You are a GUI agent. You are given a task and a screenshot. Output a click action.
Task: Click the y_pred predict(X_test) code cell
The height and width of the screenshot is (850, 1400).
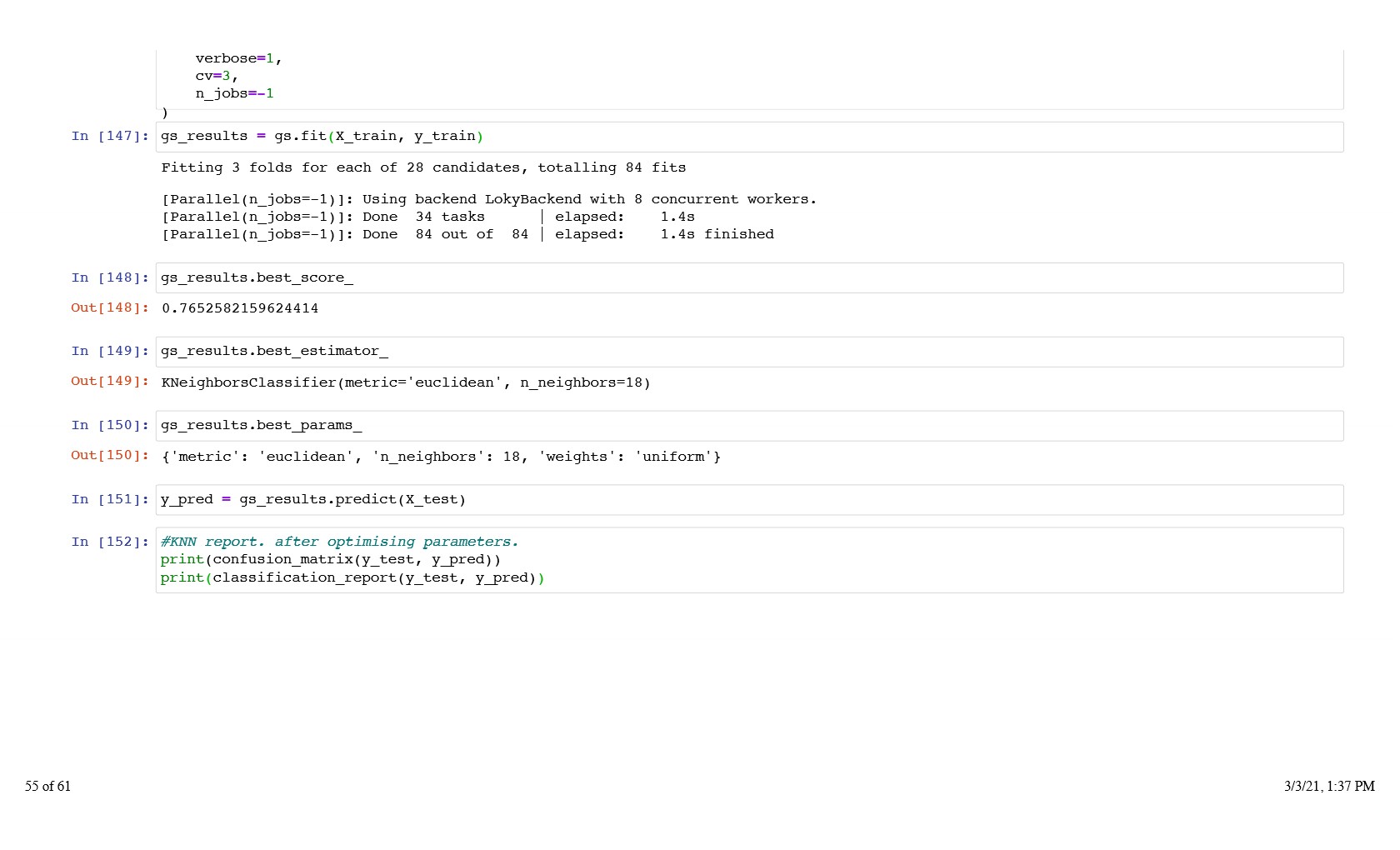[x=313, y=500]
